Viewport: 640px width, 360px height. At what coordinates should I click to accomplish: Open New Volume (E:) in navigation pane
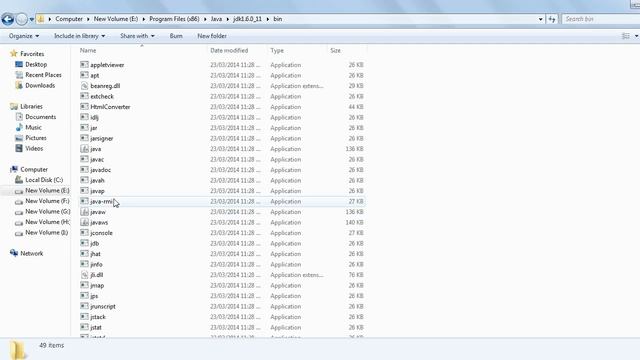[47, 191]
